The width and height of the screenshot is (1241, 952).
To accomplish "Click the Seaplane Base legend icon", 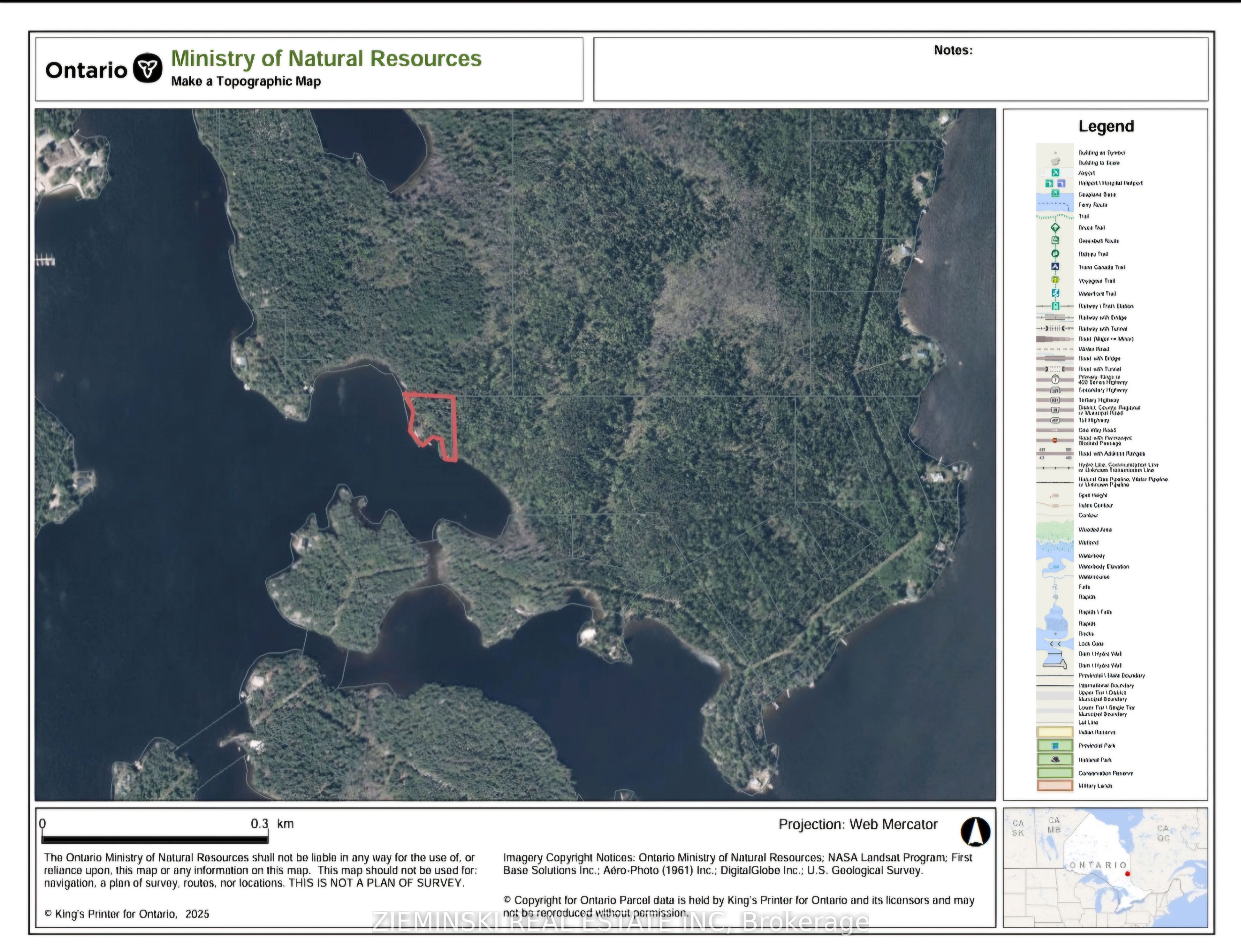I will pos(1055,194).
